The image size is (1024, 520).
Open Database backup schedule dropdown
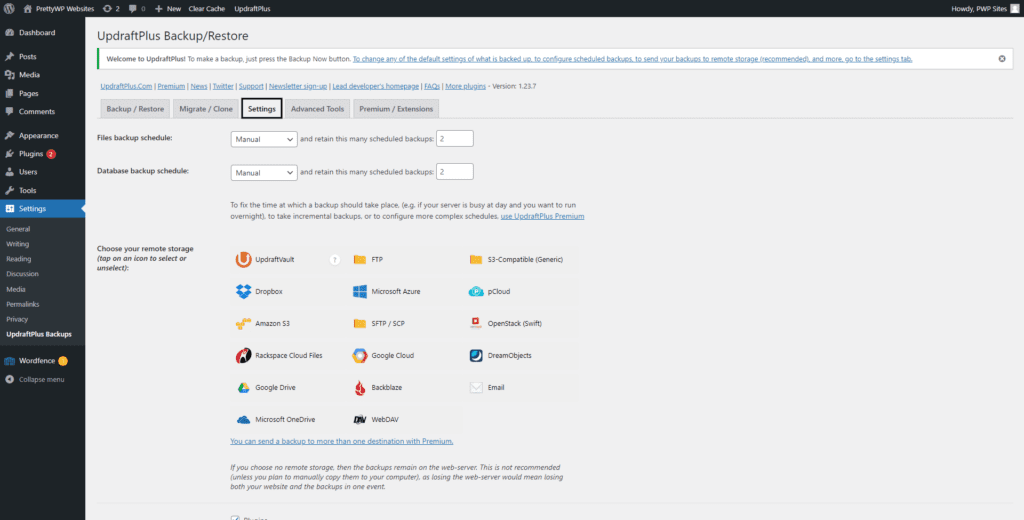click(x=264, y=172)
